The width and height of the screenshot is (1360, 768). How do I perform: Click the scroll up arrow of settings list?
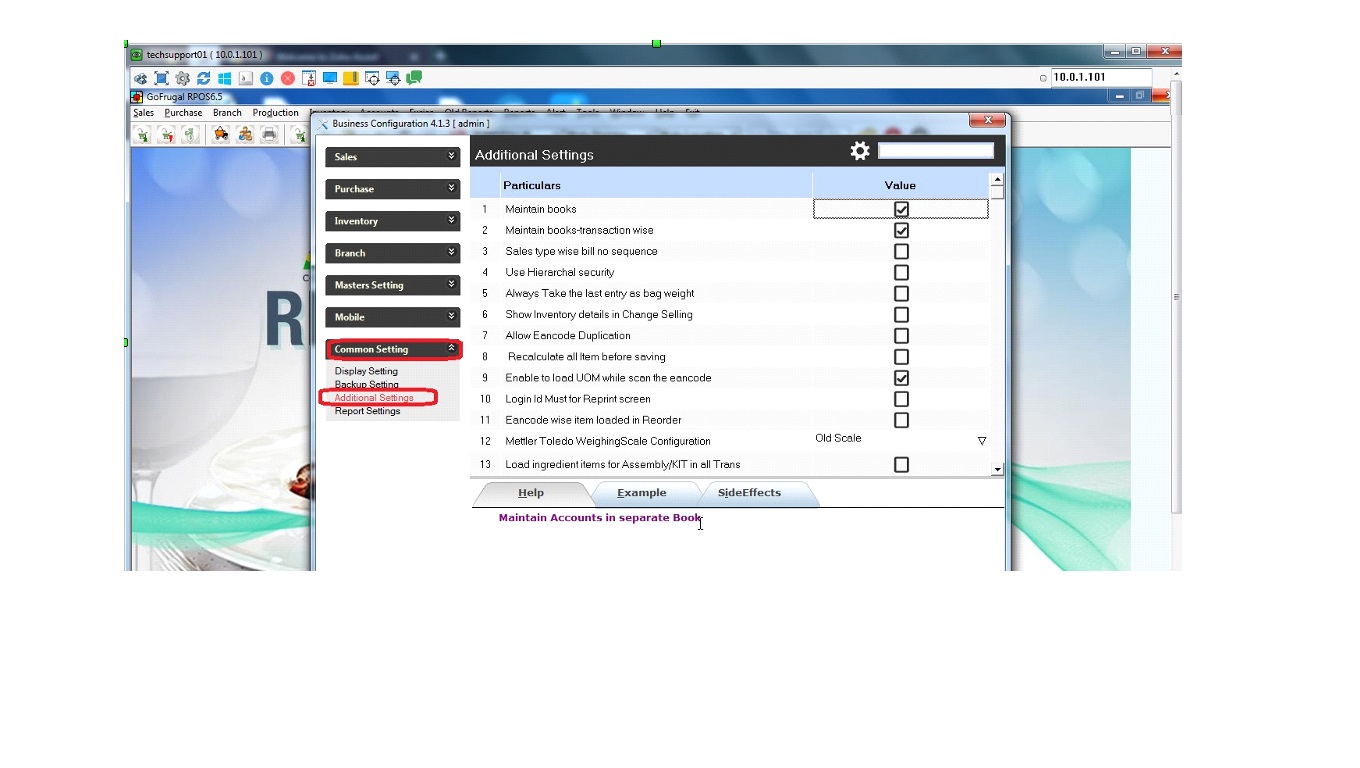(x=997, y=180)
